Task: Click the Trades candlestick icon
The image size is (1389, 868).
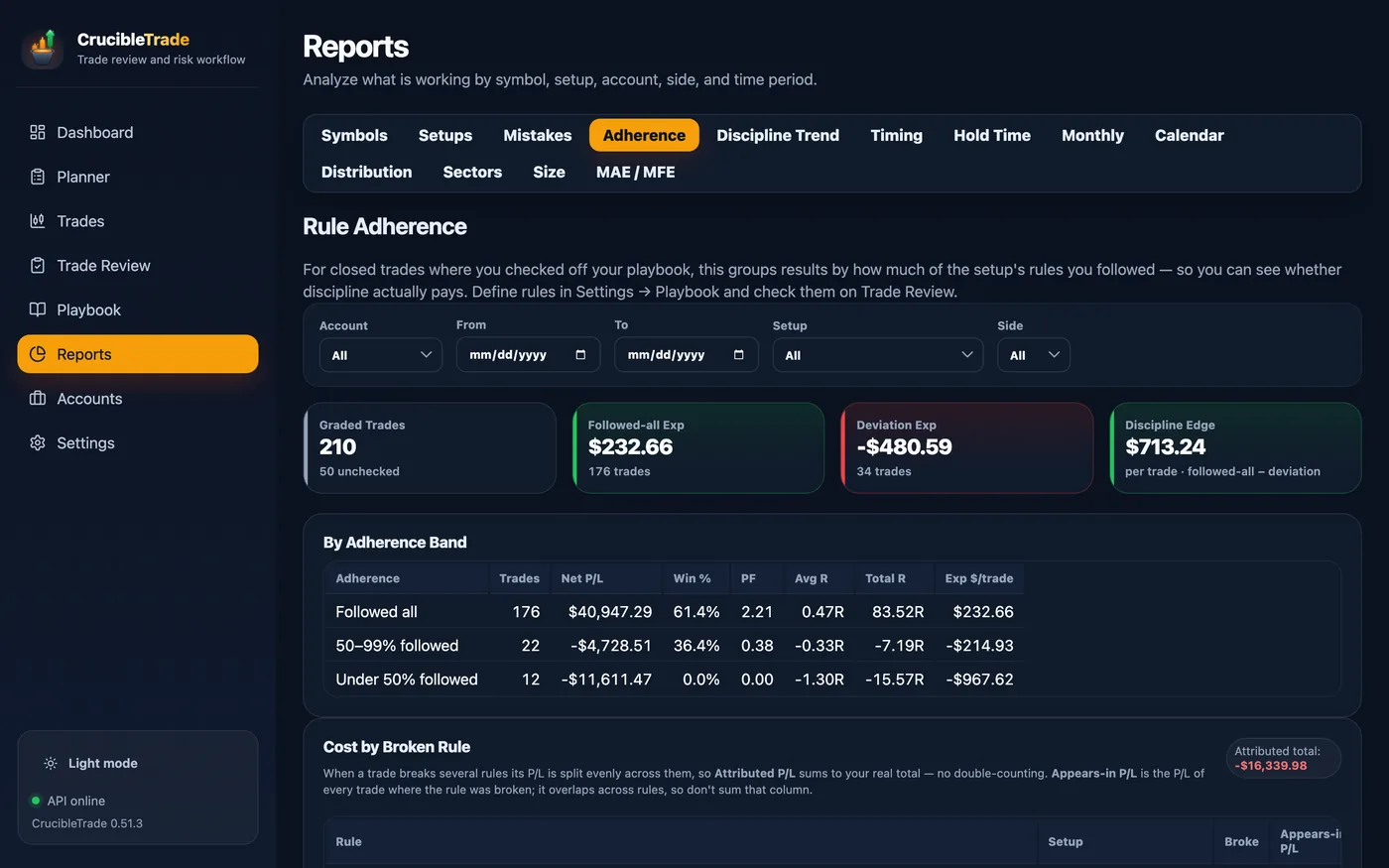Action: [38, 221]
